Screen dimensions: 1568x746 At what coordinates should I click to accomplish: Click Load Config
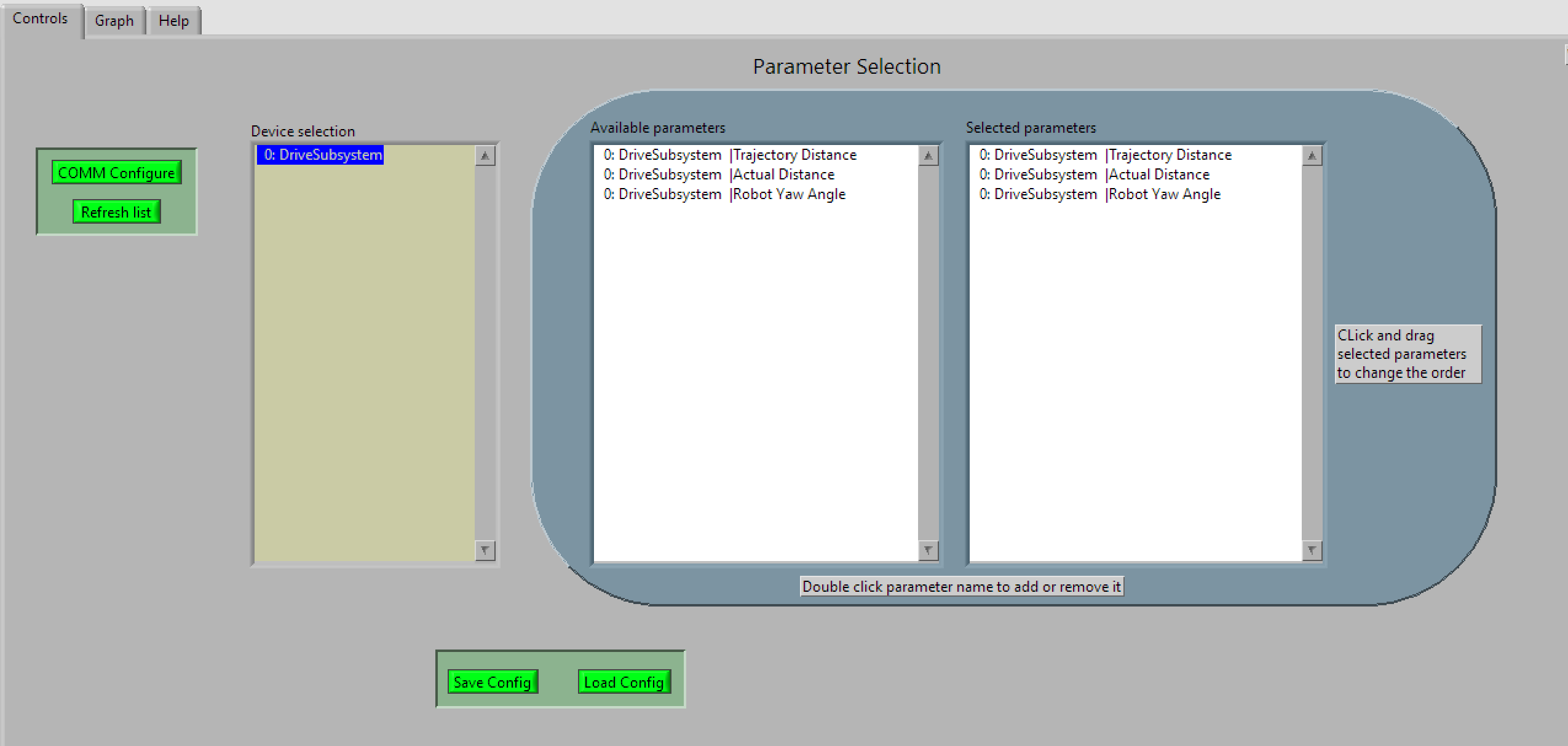click(x=624, y=681)
